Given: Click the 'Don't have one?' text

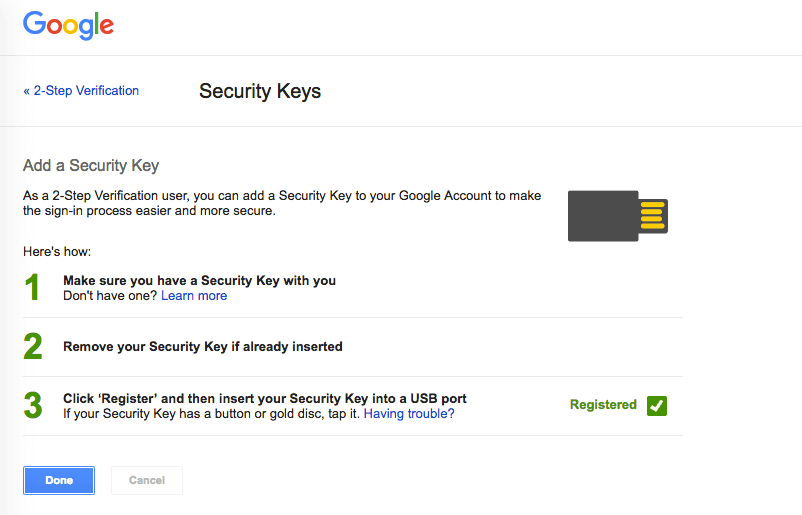Looking at the screenshot, I should (x=110, y=296).
